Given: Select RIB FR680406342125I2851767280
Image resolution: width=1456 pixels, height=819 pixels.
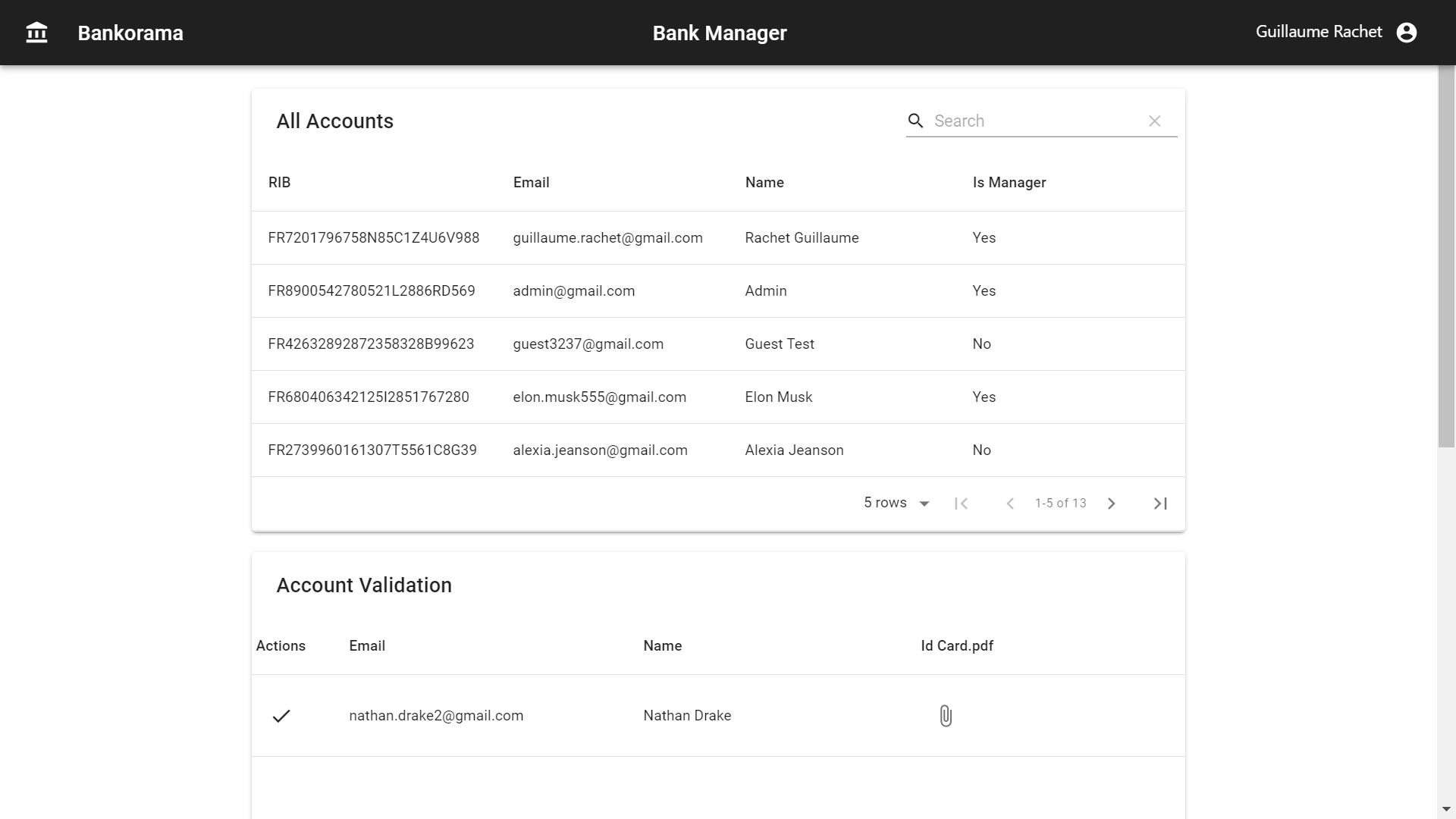Looking at the screenshot, I should [x=369, y=397].
